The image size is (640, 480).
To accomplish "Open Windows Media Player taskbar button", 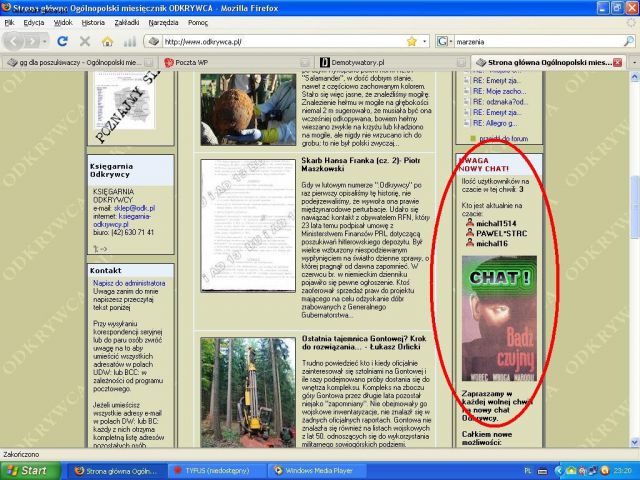I will (319, 471).
